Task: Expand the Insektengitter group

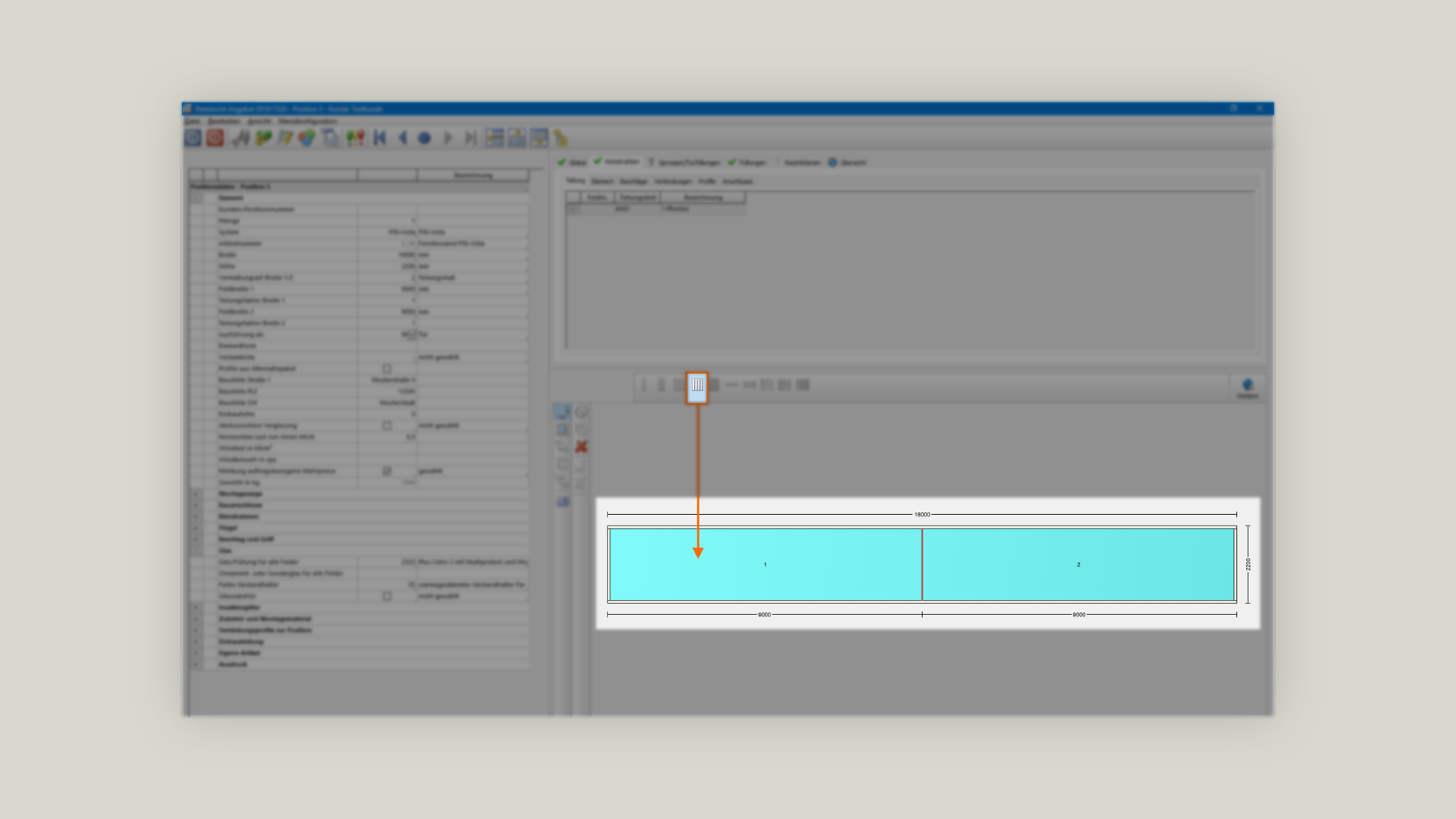Action: pos(196,607)
